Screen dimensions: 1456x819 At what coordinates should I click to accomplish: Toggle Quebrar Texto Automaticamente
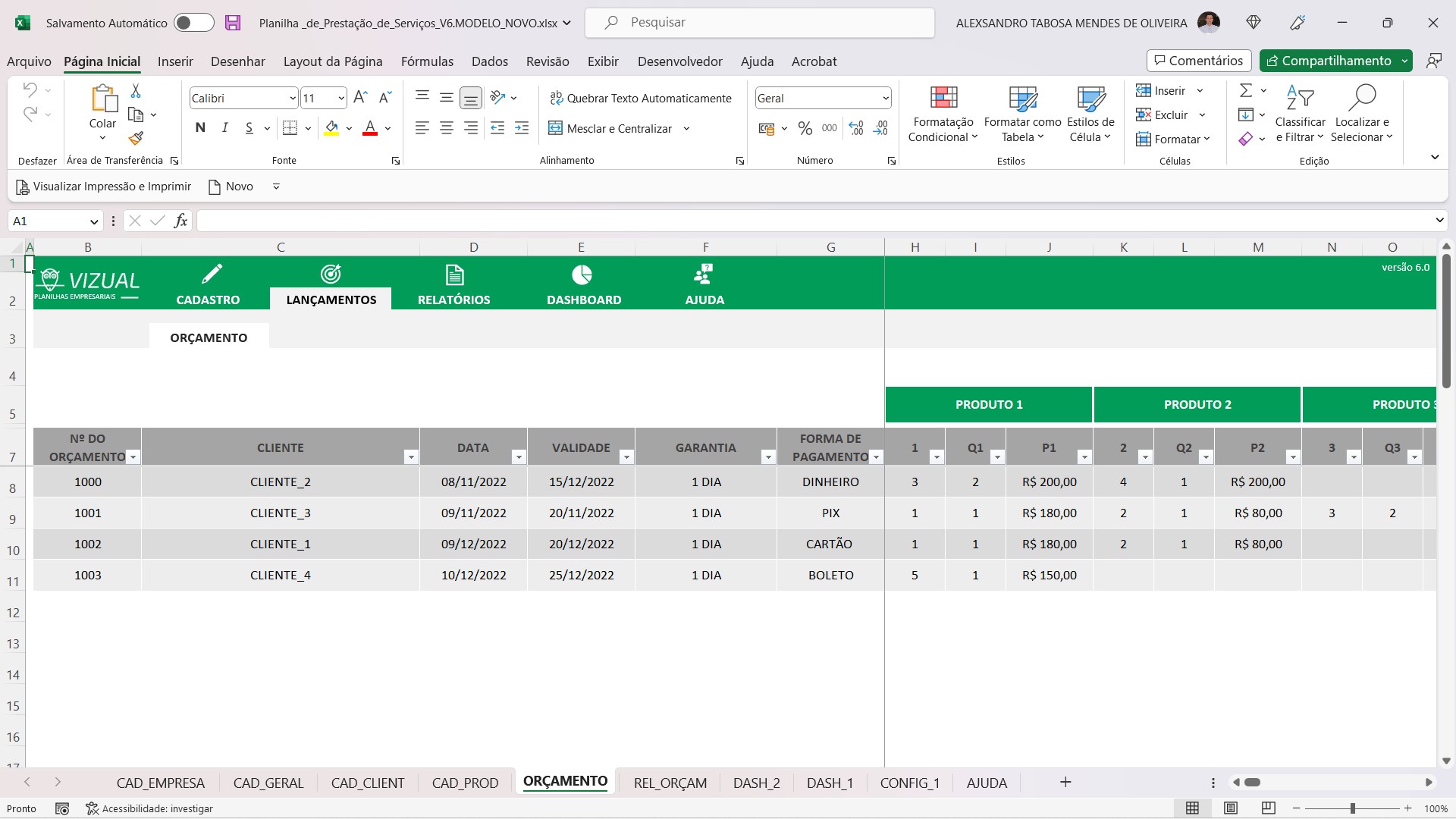coord(641,98)
